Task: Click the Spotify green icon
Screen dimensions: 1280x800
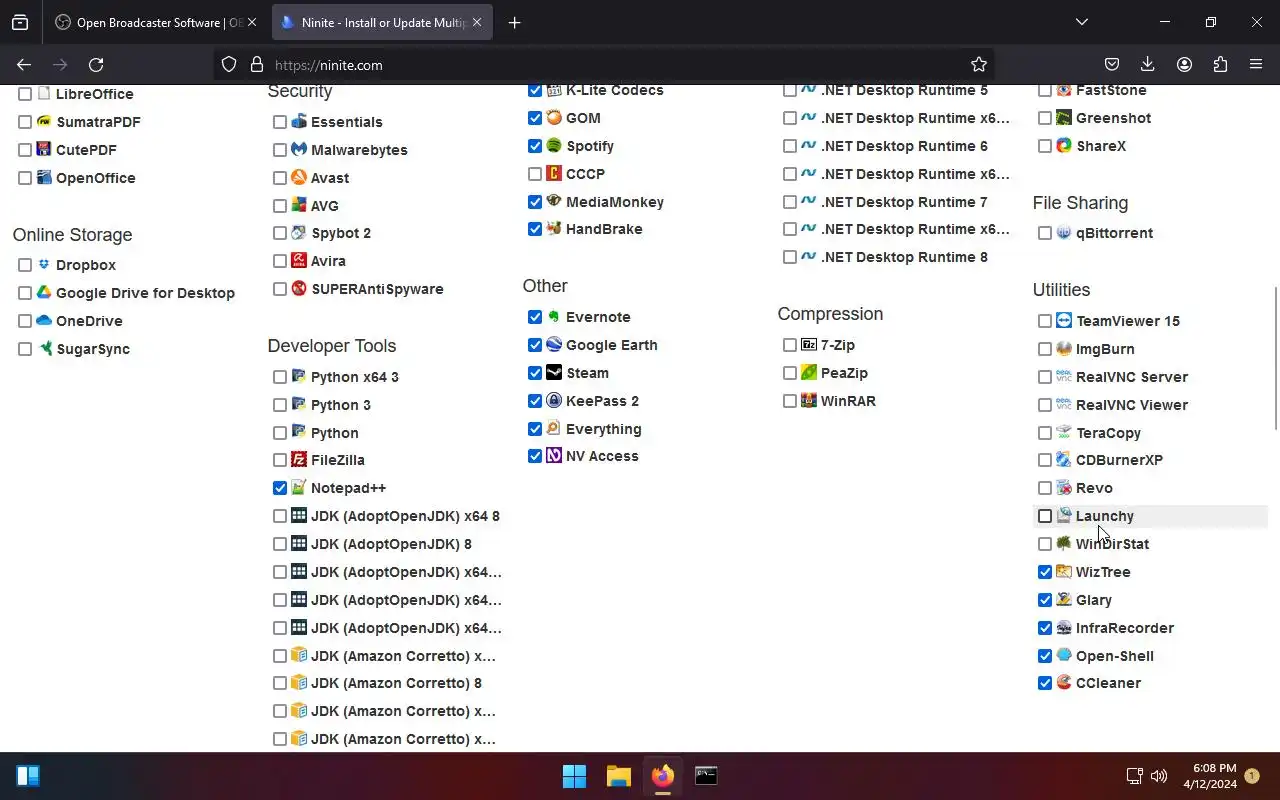Action: [553, 145]
